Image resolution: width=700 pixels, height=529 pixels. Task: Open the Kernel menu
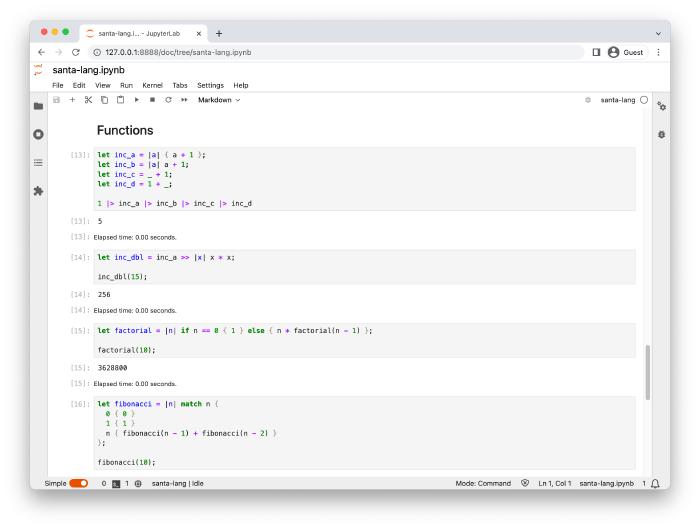(152, 85)
